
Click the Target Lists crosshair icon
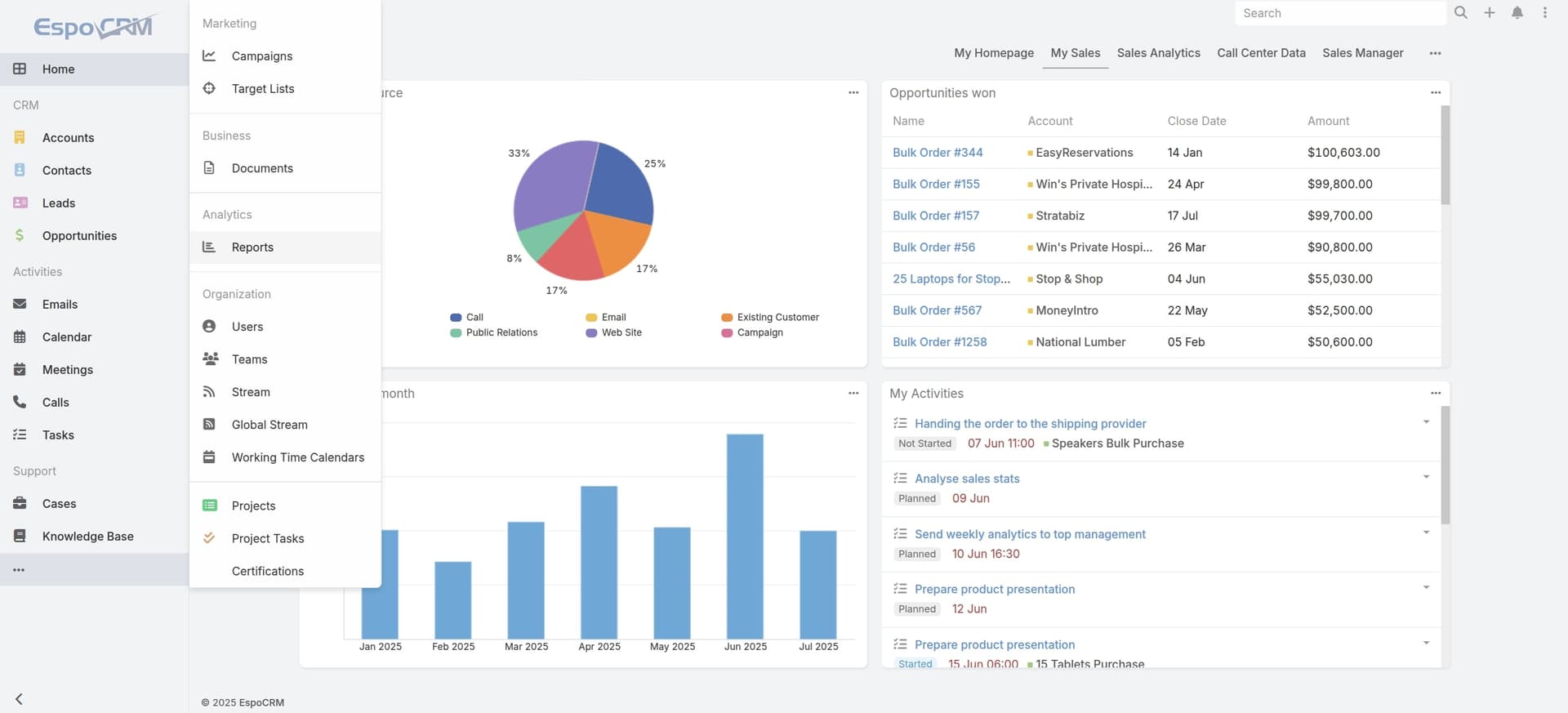coord(209,88)
